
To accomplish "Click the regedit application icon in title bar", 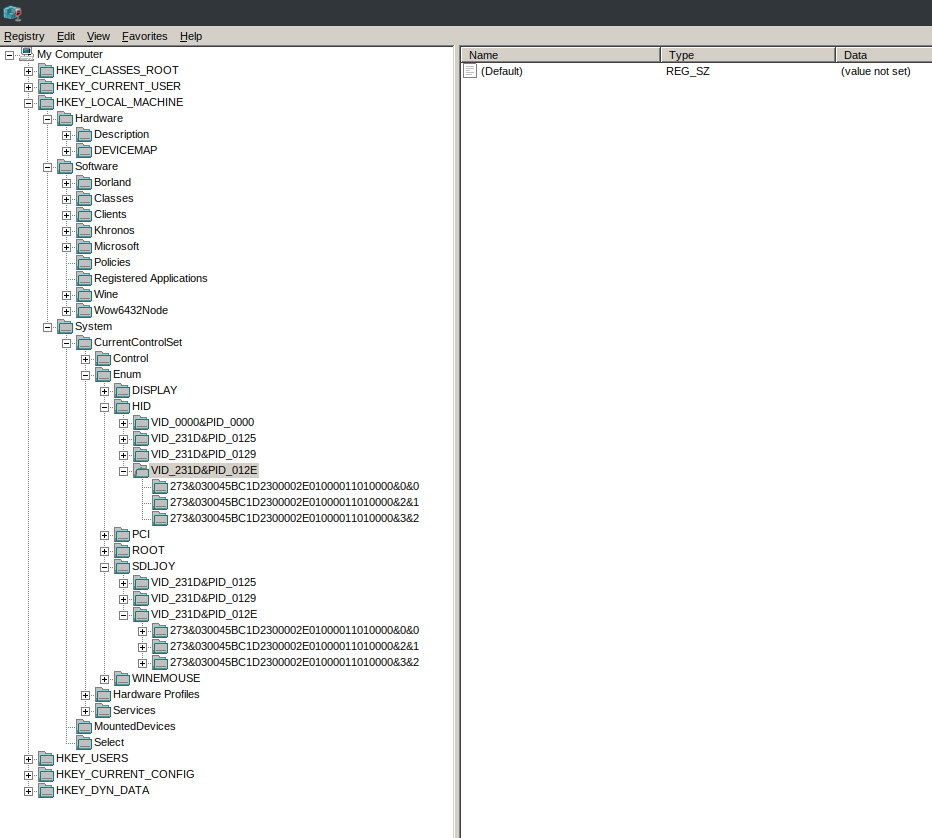I will tap(12, 13).
